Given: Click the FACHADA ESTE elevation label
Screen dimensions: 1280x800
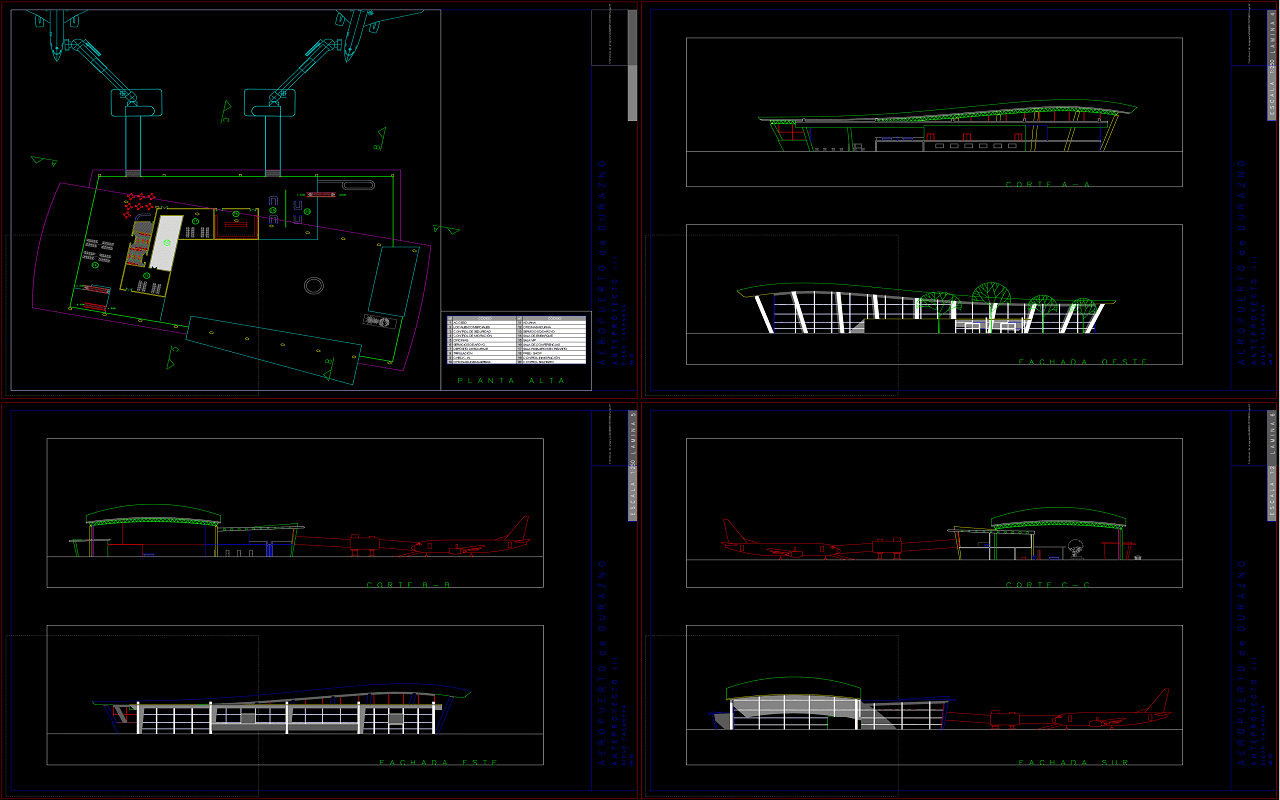Looking at the screenshot, I should coord(438,763).
